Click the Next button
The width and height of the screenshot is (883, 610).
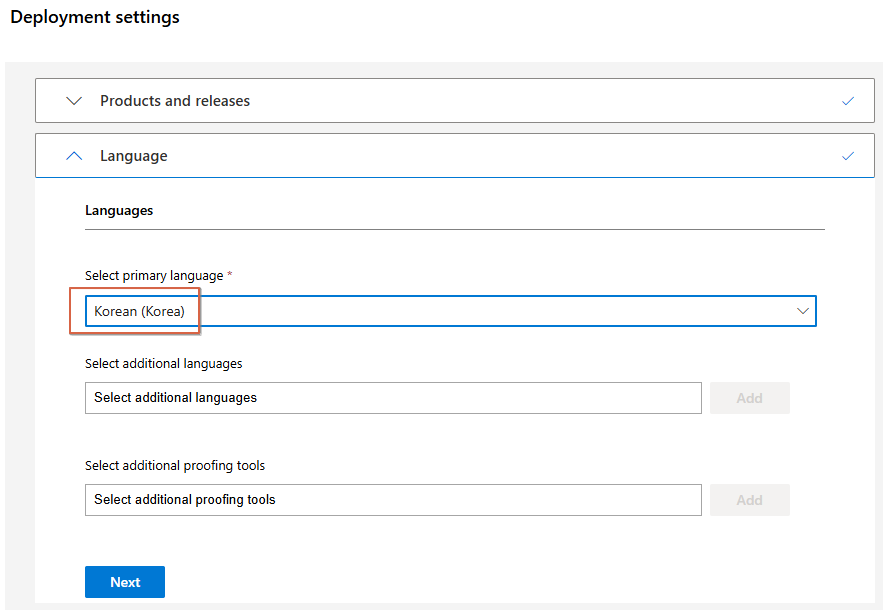pyautogui.click(x=125, y=582)
